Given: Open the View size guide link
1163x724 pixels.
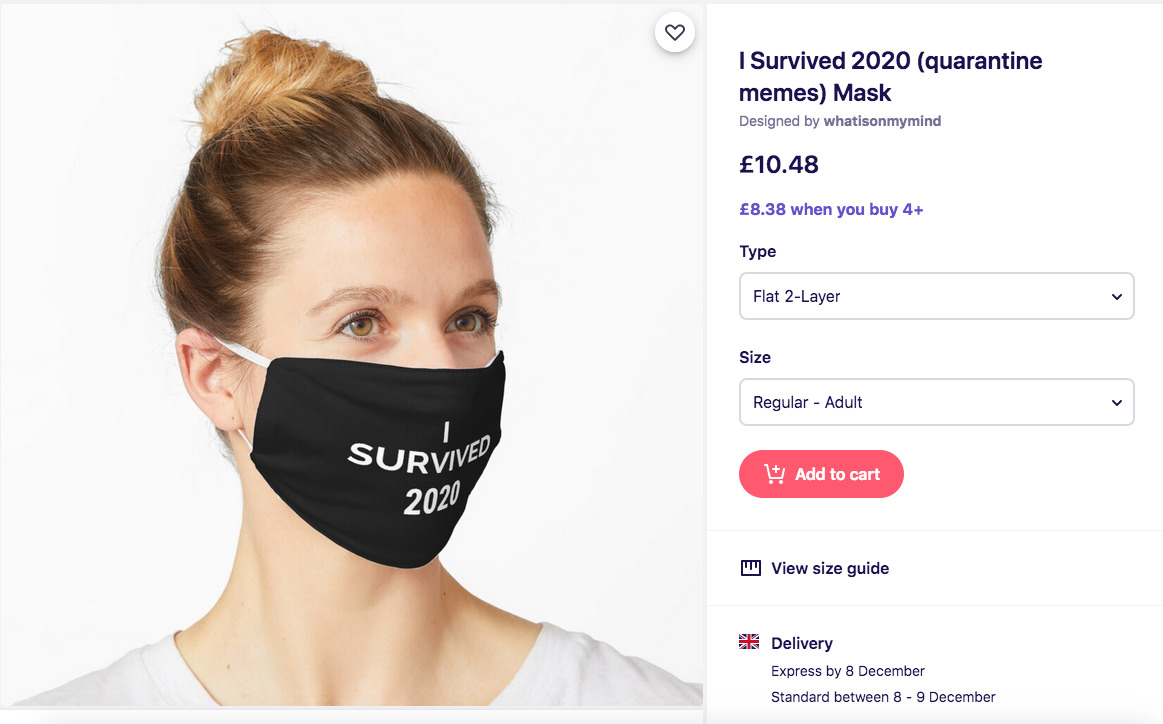Looking at the screenshot, I should coord(829,568).
